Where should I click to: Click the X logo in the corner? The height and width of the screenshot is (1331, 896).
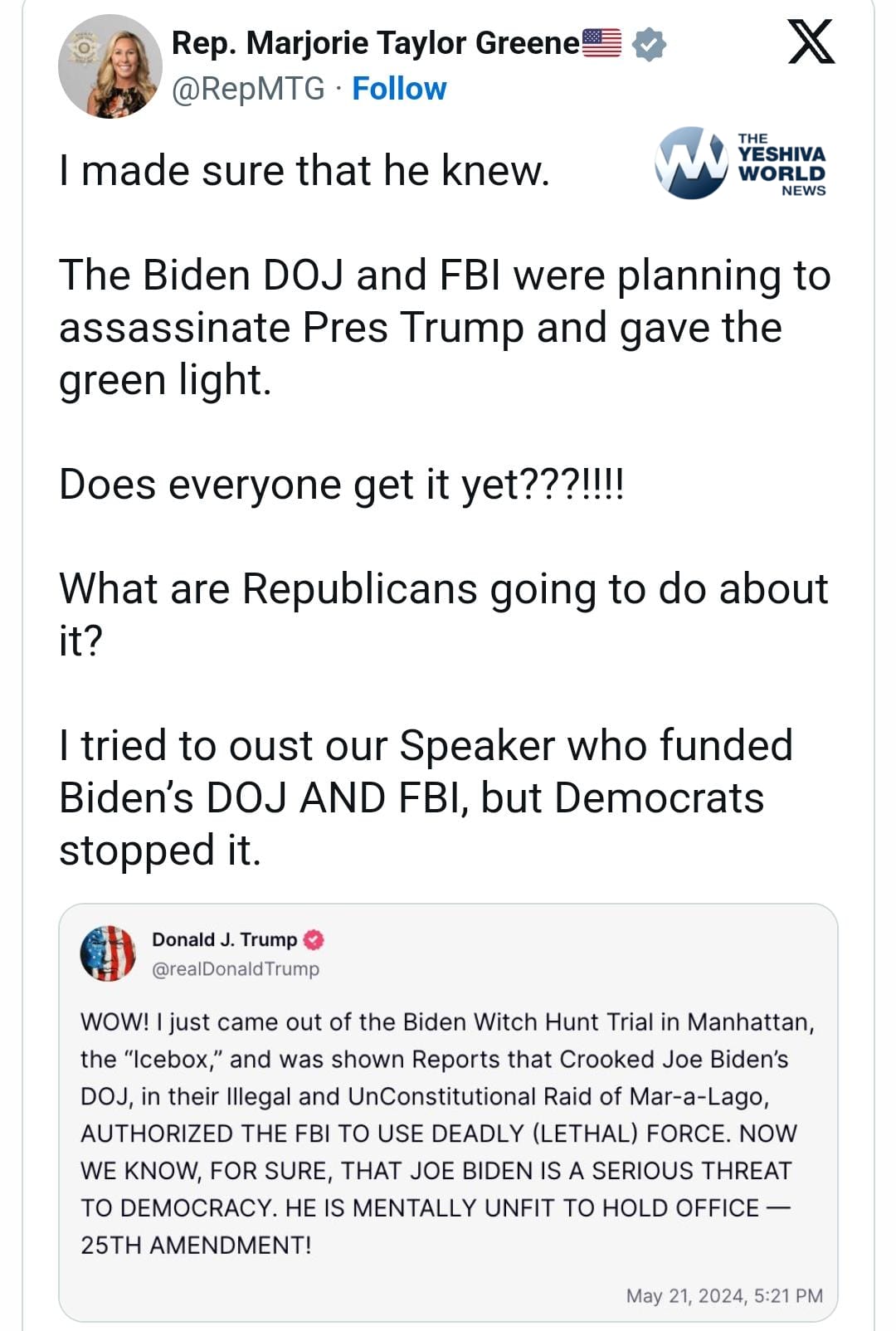pos(811,43)
